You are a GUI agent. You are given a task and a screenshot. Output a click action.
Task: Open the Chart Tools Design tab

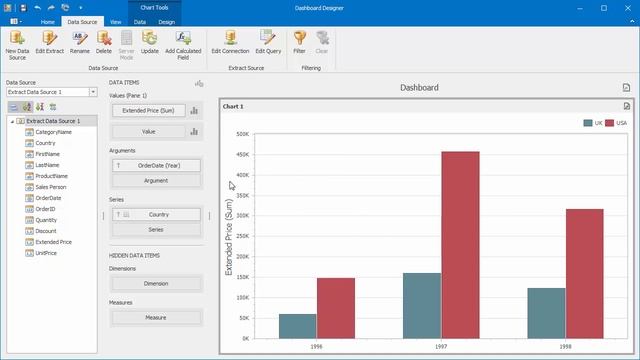tap(167, 22)
